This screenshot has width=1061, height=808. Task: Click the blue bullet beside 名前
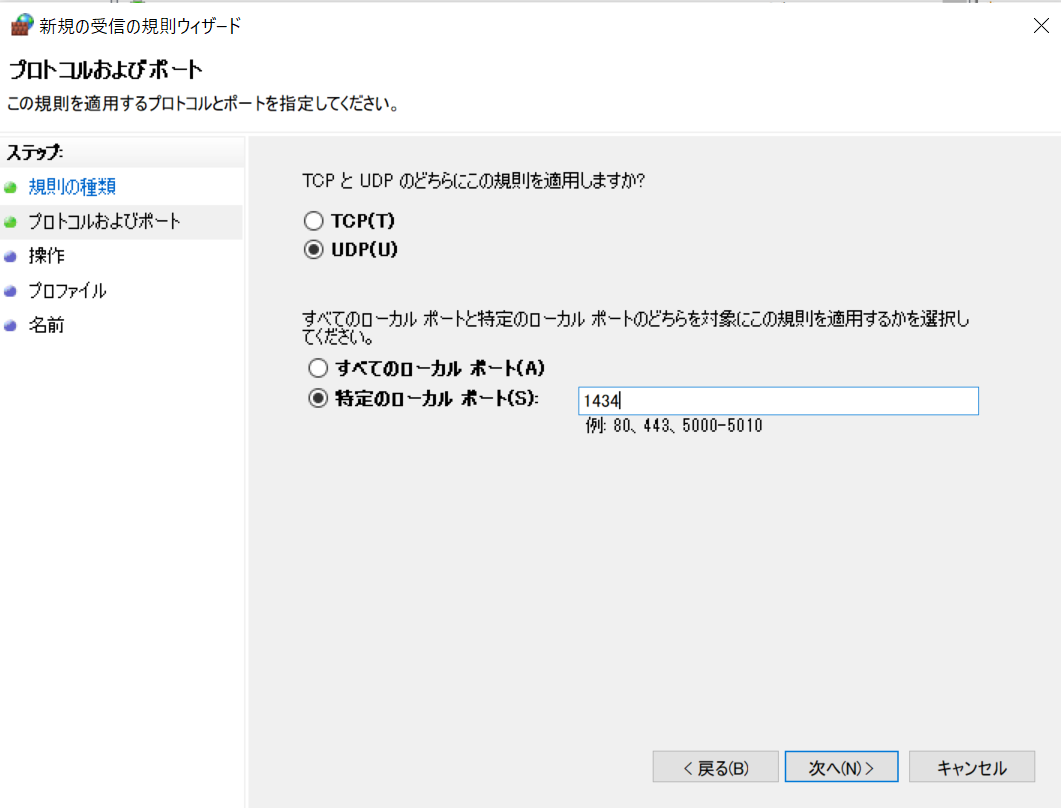(x=10, y=326)
